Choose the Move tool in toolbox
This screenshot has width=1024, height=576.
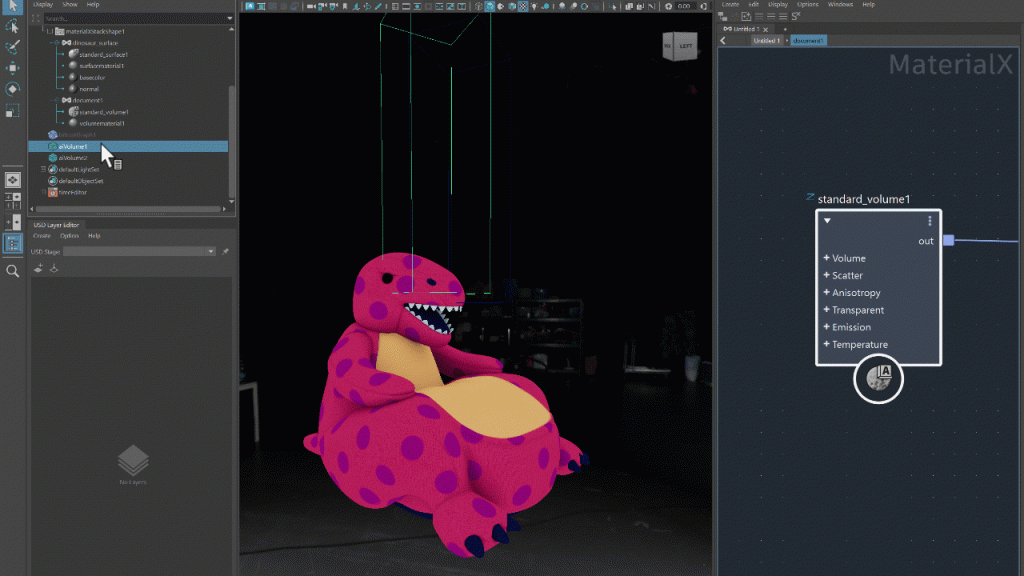(x=13, y=68)
